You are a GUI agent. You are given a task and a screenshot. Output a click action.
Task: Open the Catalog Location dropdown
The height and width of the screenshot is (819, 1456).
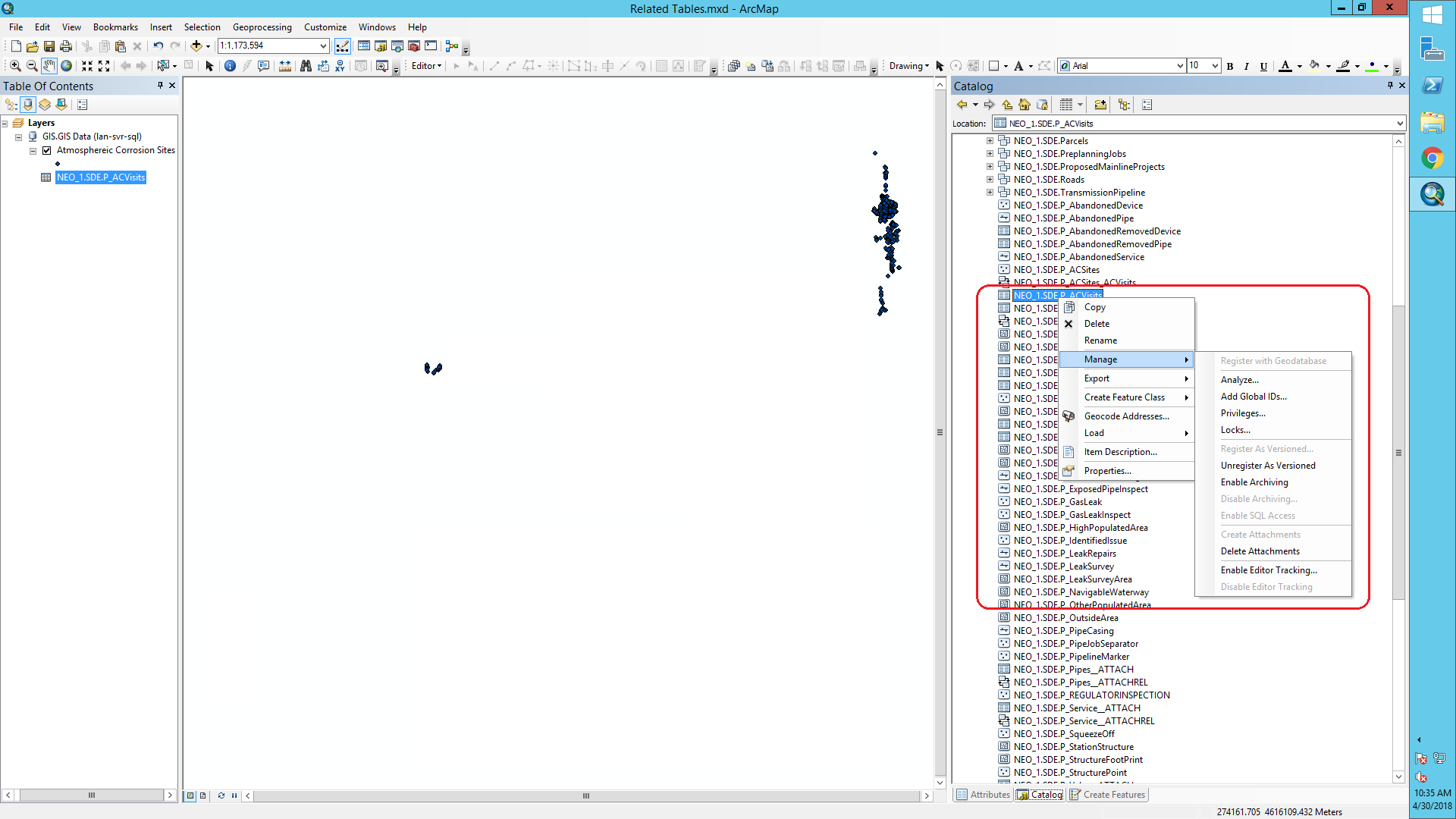(1400, 124)
